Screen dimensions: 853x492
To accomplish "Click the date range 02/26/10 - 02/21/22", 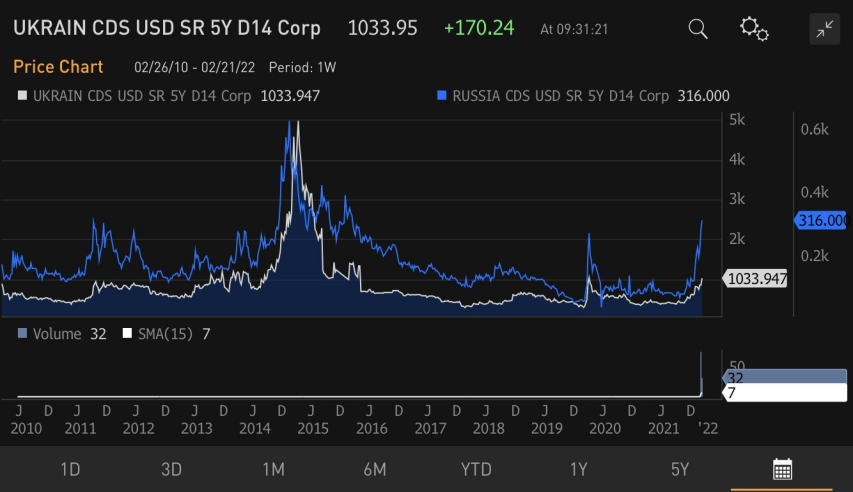I will click(194, 67).
